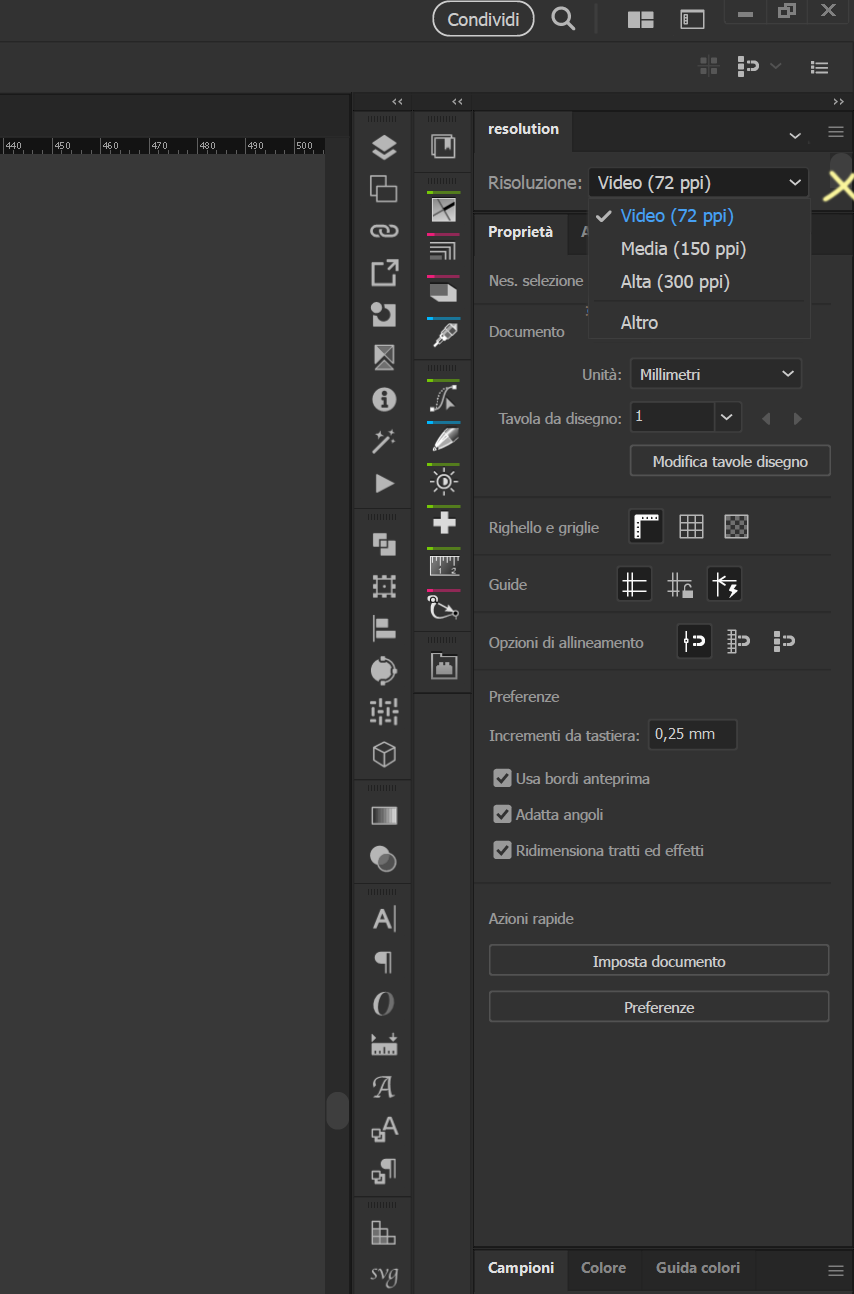Click the Incrementi da tastiera input field
This screenshot has height=1294, width=854.
point(692,734)
